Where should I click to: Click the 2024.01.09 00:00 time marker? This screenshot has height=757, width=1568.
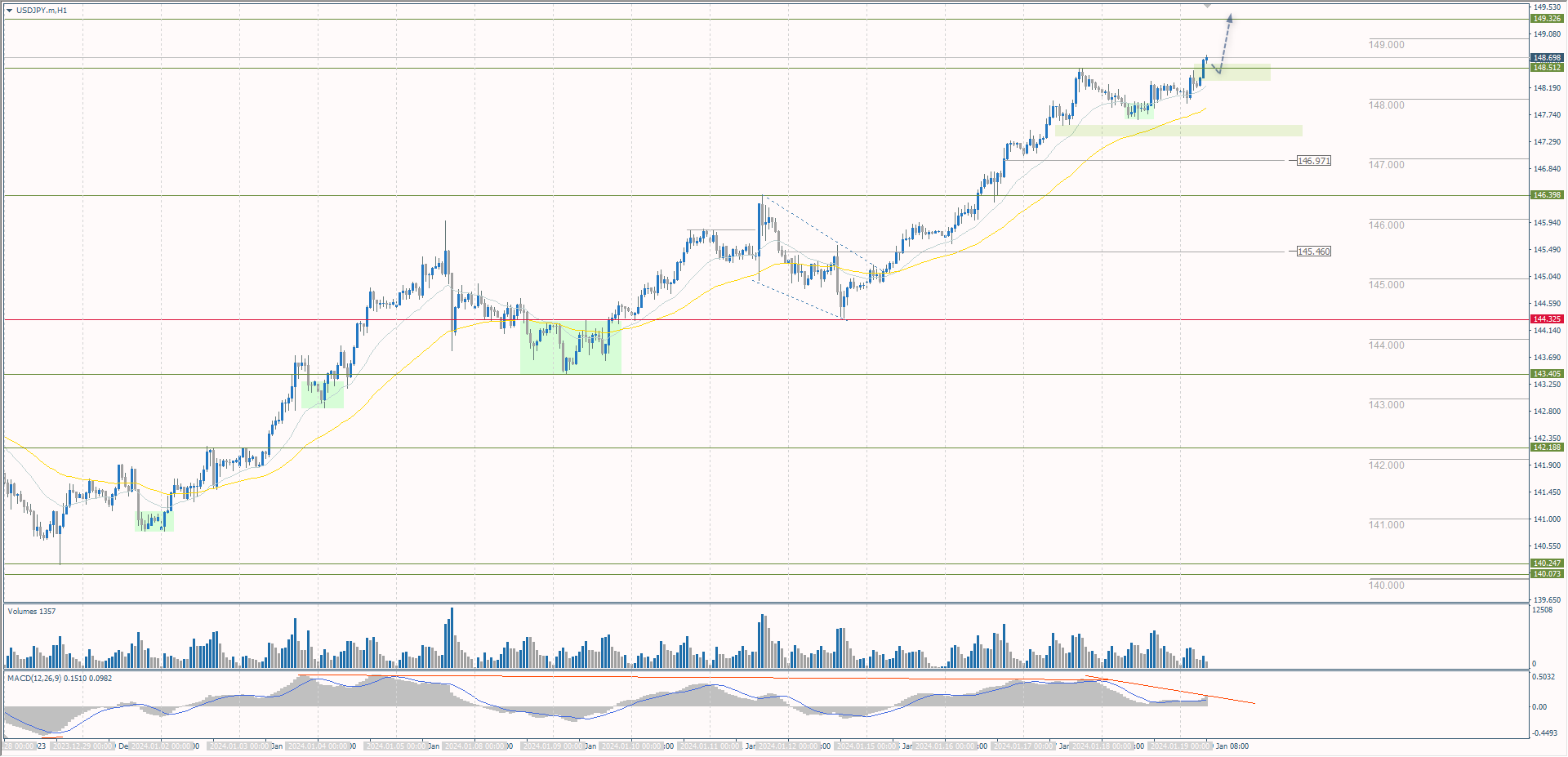pos(553,746)
